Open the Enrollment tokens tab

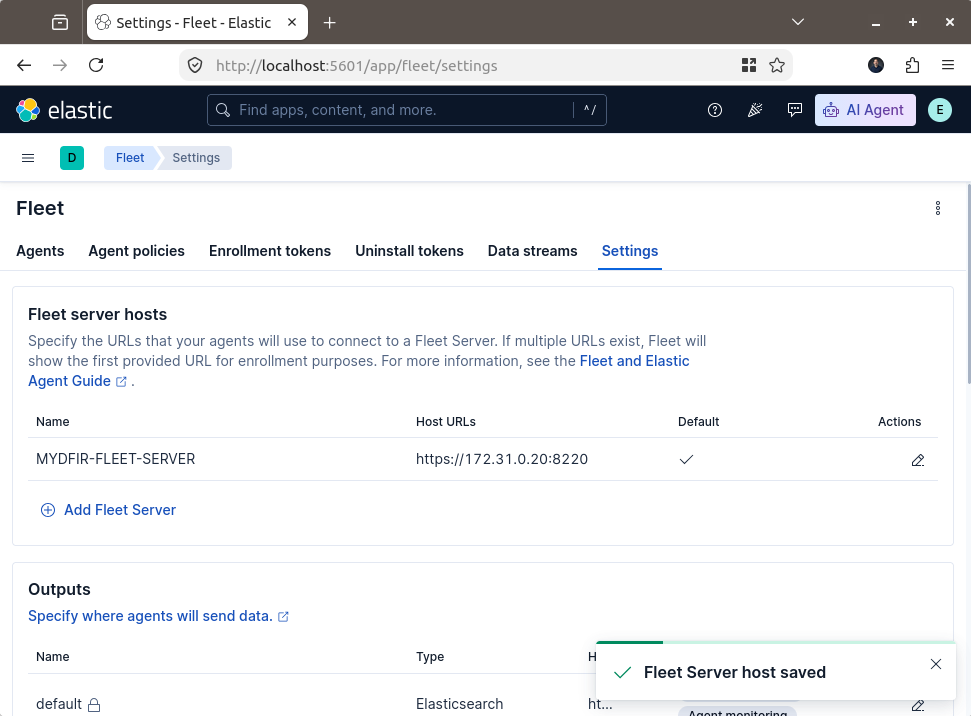270,251
